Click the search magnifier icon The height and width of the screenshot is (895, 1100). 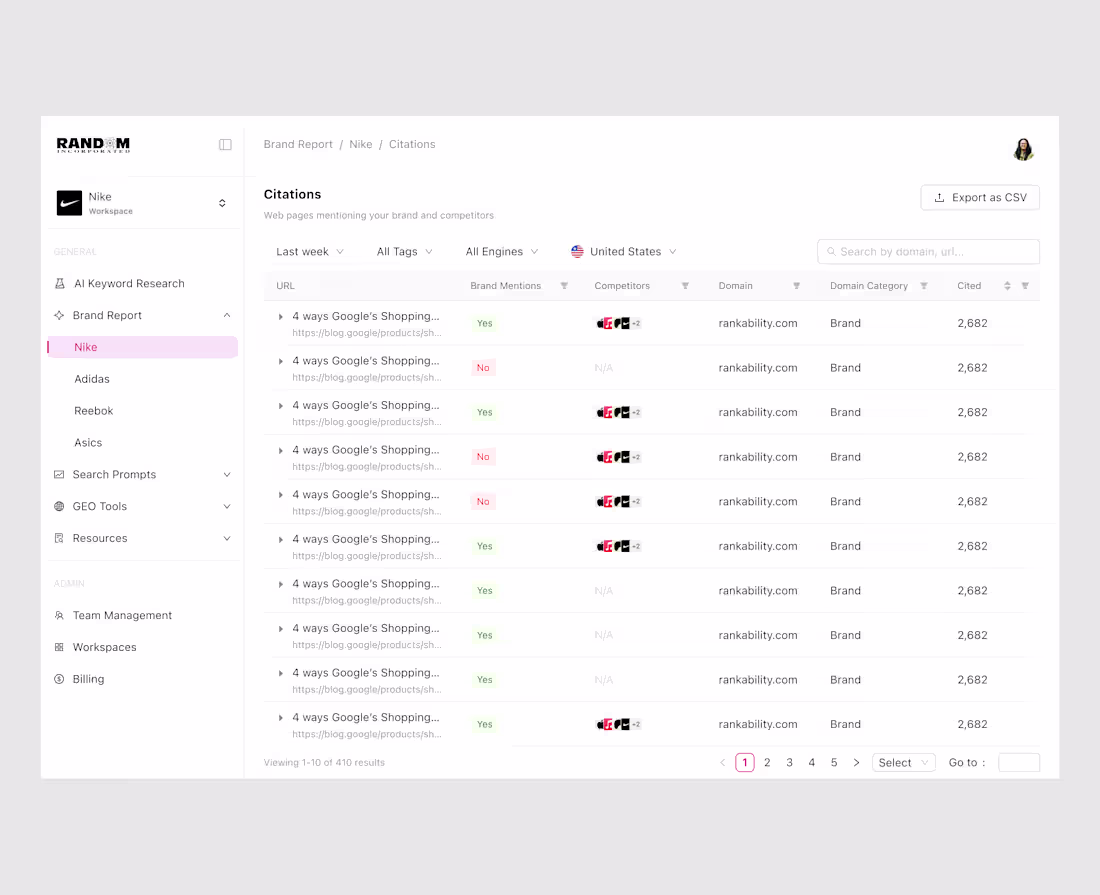tap(831, 252)
